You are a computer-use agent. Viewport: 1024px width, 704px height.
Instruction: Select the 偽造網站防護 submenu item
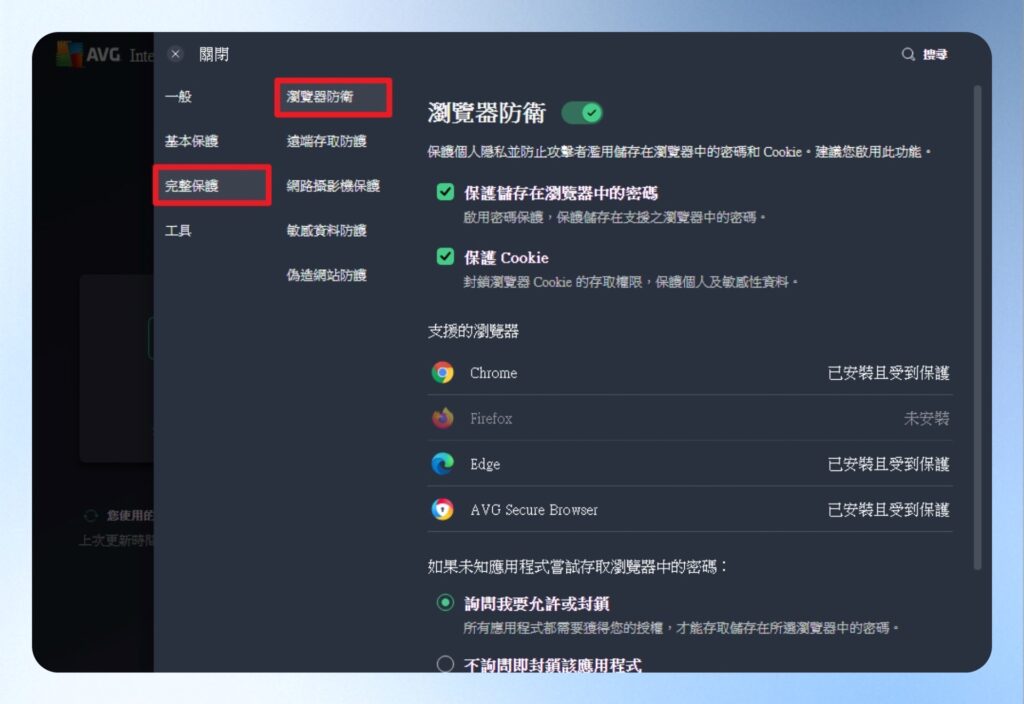click(327, 275)
